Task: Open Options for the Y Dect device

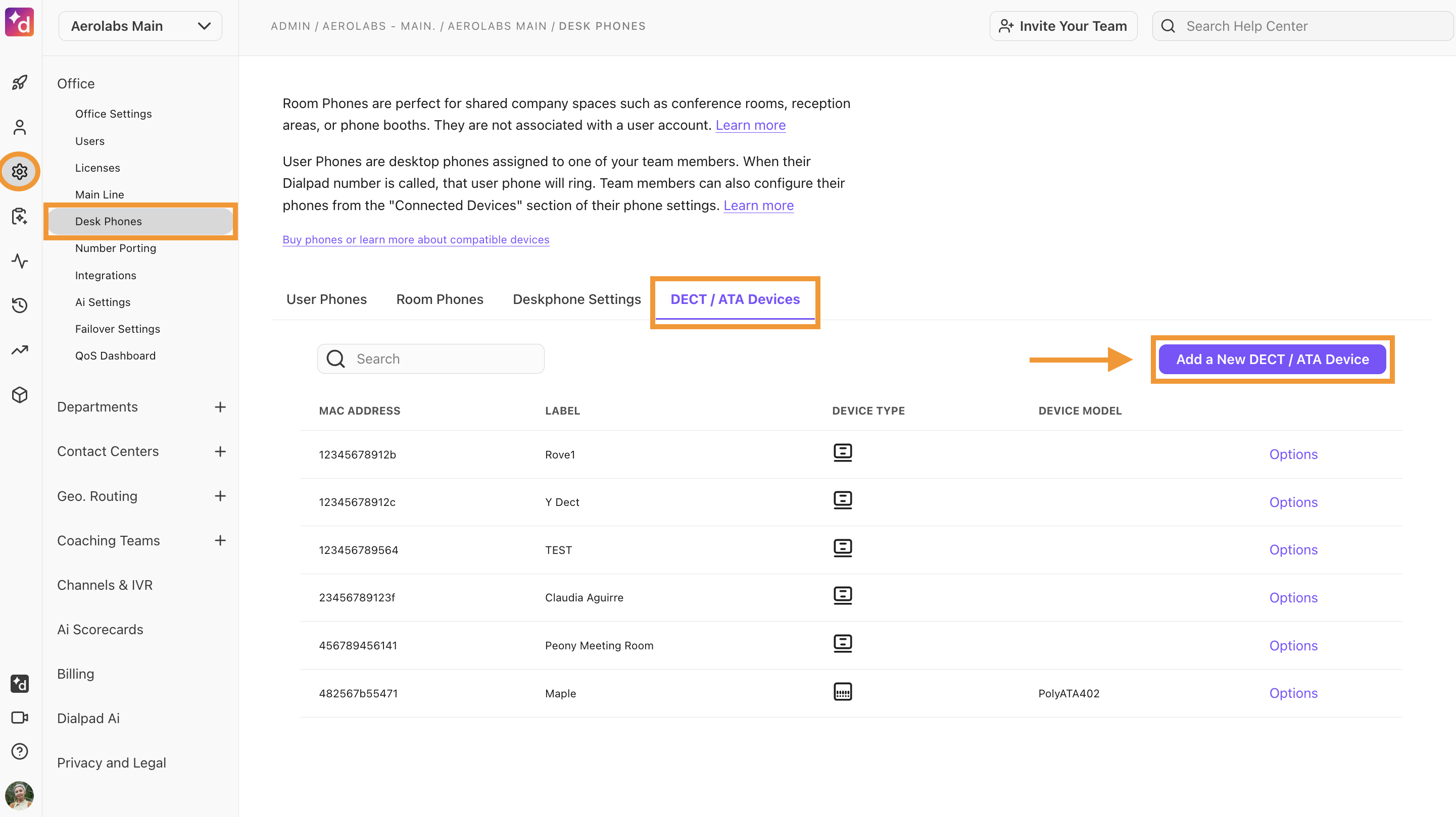Action: 1293,502
